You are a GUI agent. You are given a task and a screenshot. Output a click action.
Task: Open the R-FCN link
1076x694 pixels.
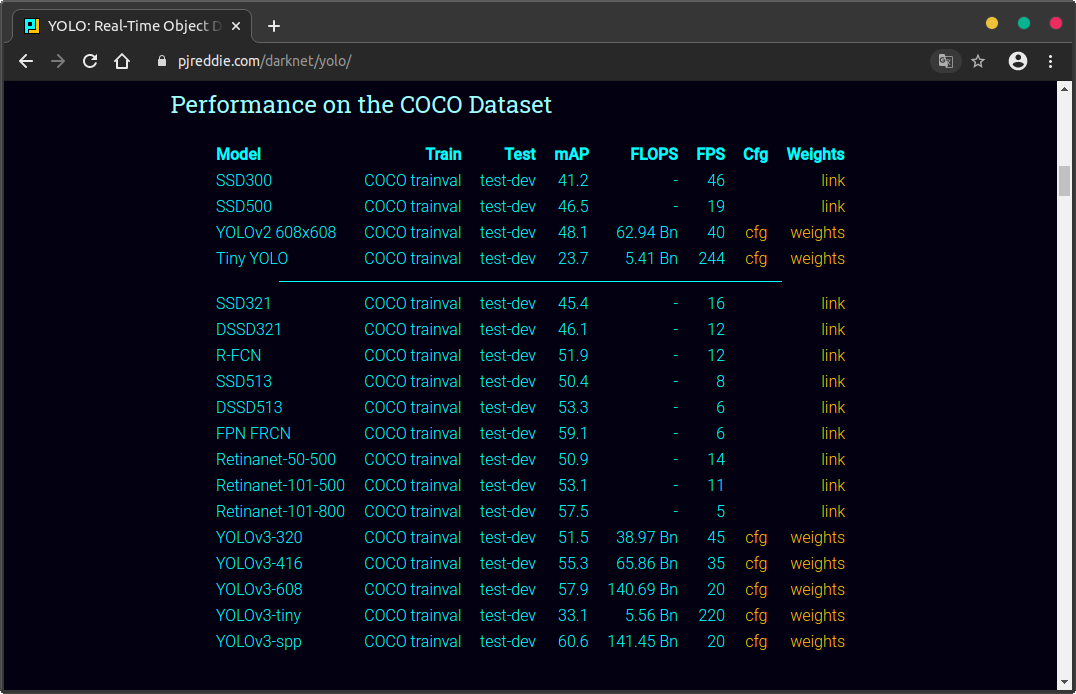(833, 356)
